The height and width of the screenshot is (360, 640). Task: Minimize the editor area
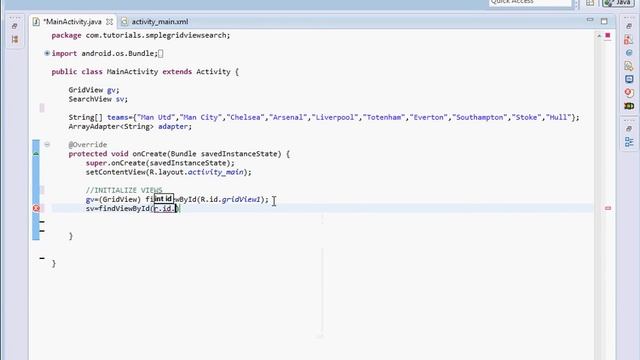click(x=590, y=20)
